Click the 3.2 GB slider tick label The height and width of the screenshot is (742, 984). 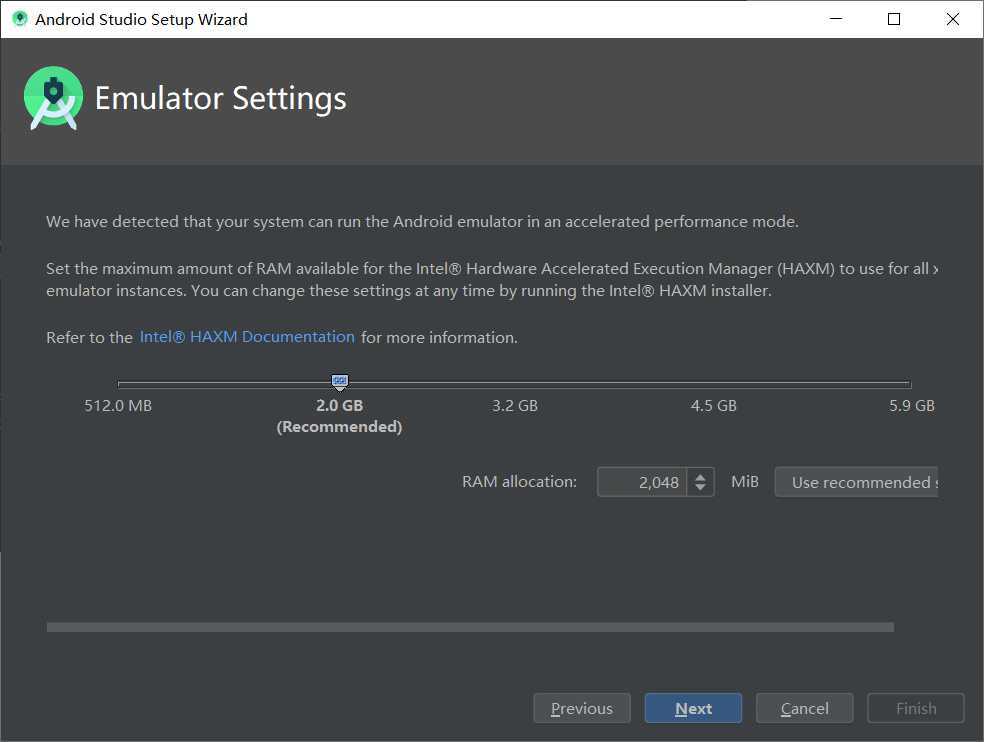pos(515,406)
